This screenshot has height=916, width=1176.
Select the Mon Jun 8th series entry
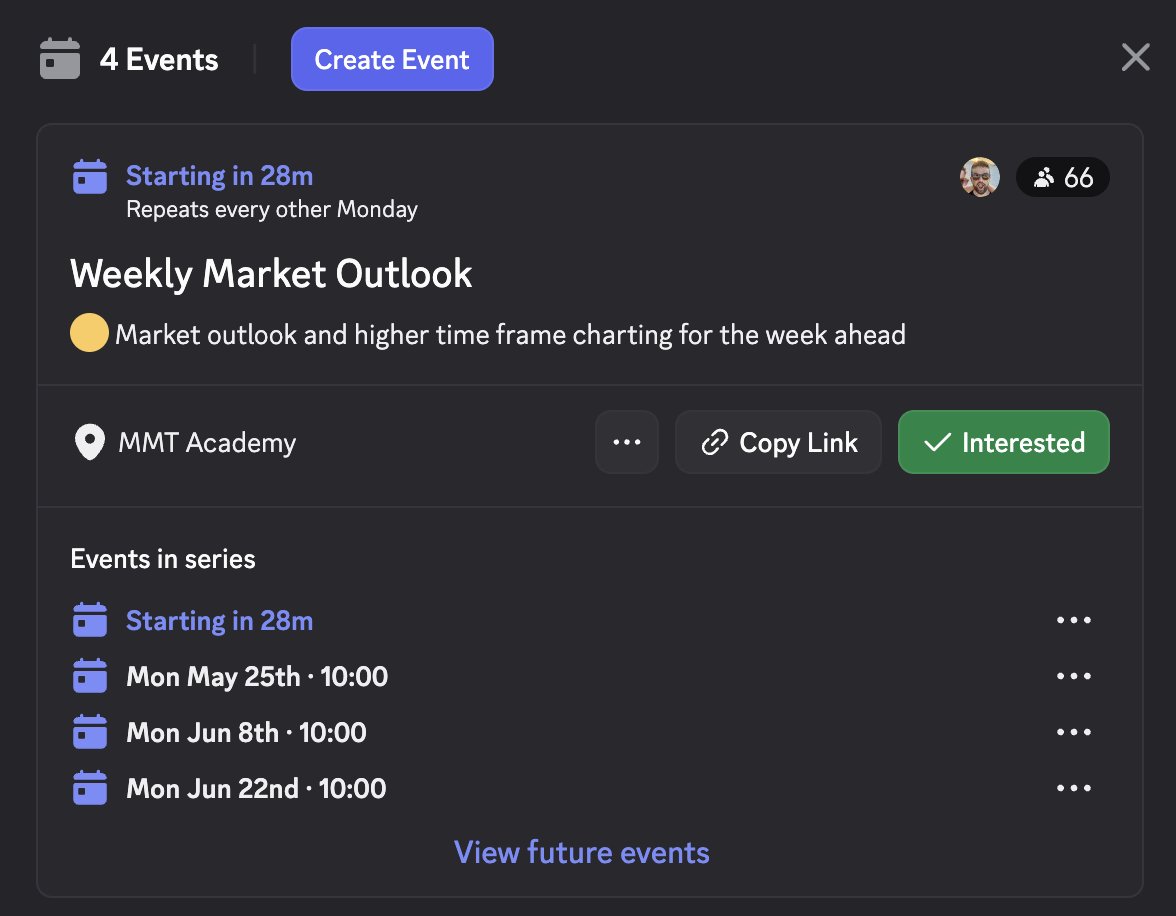246,733
